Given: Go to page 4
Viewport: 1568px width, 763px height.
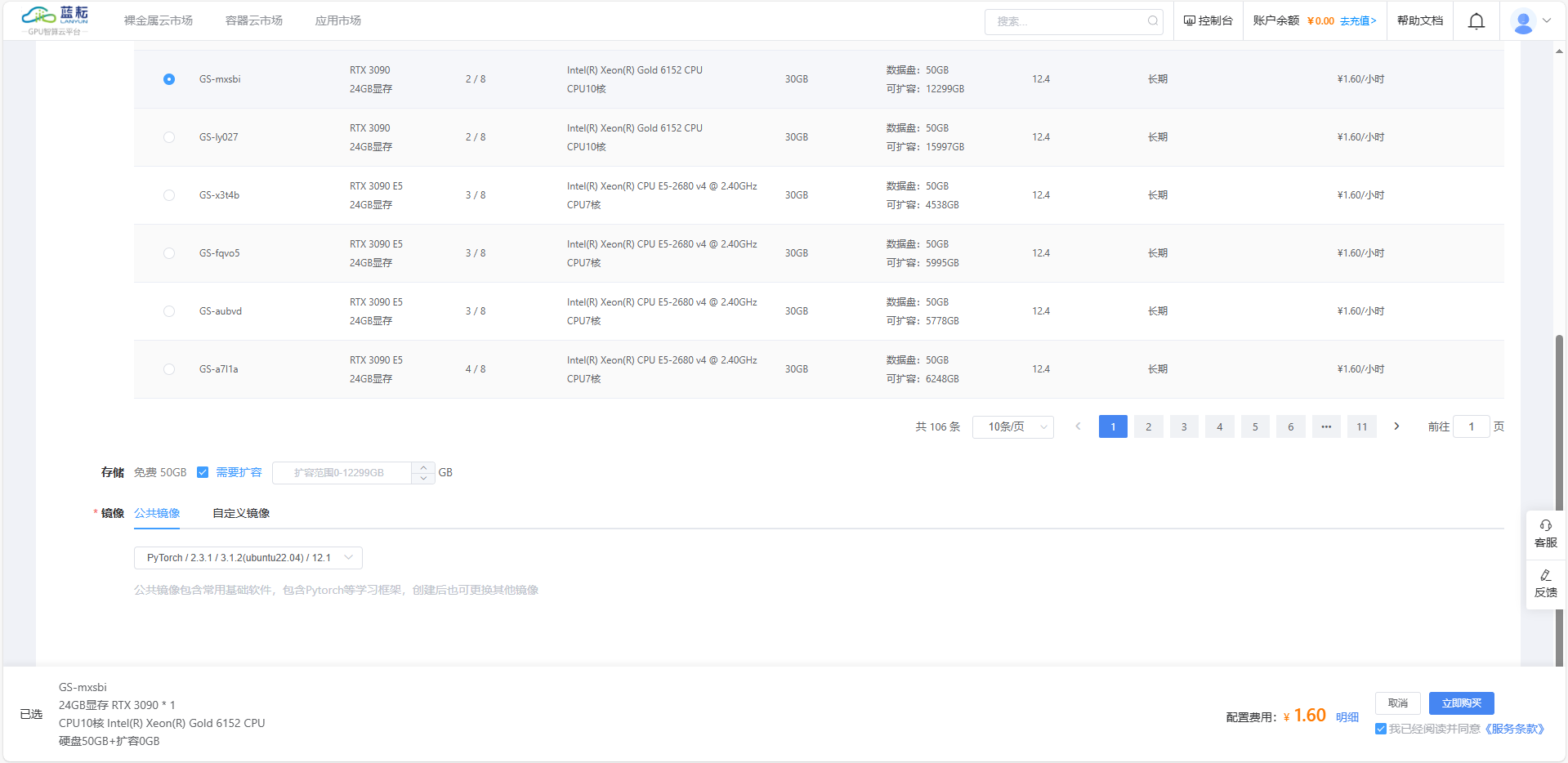Looking at the screenshot, I should (1220, 426).
